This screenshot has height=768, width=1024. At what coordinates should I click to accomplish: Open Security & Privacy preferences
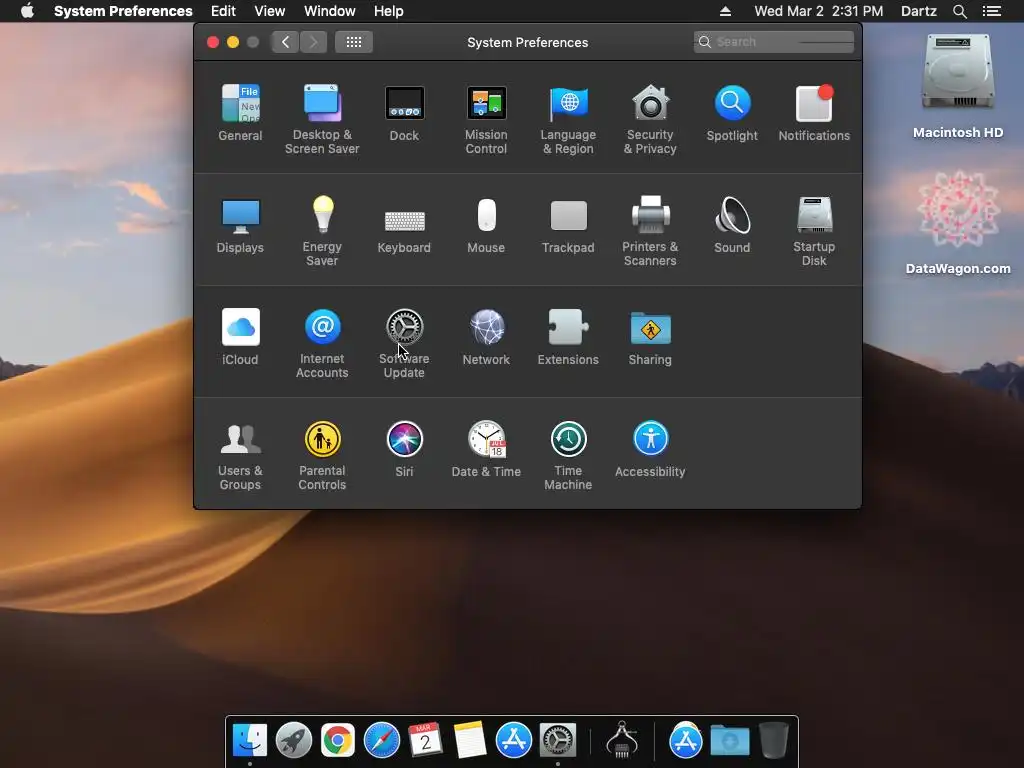(x=650, y=119)
